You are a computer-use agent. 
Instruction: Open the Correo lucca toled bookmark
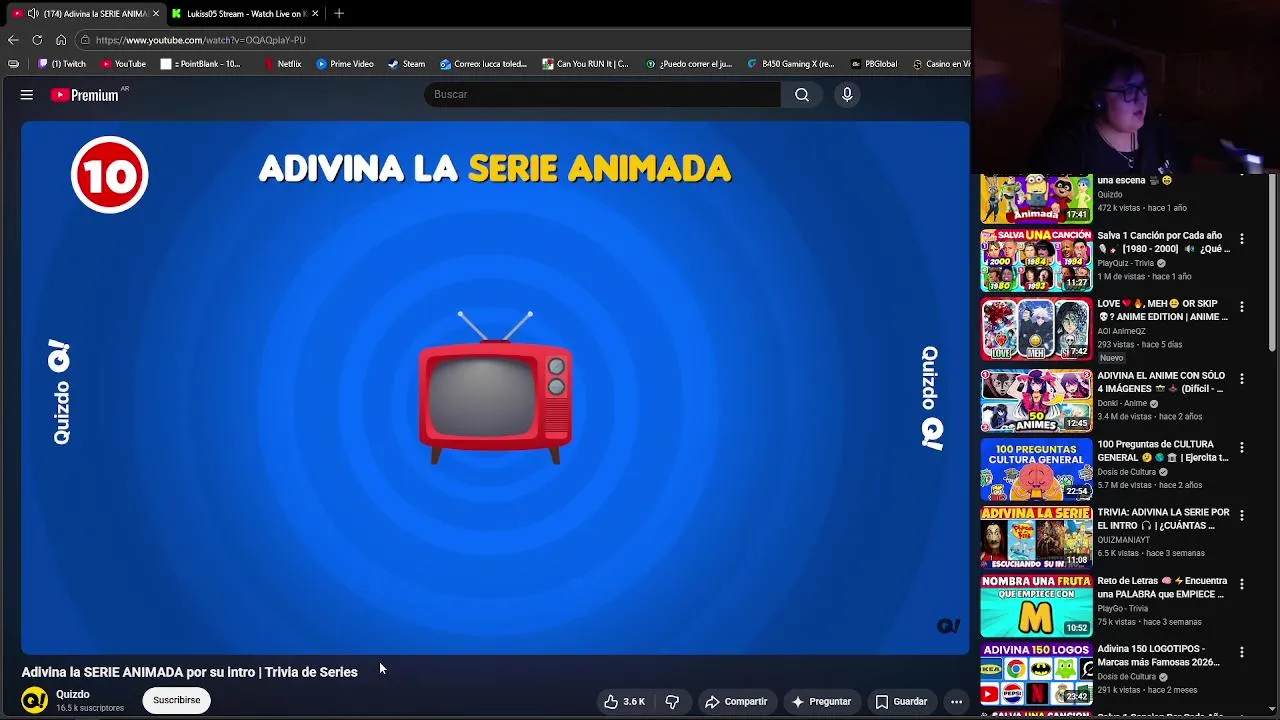(484, 64)
